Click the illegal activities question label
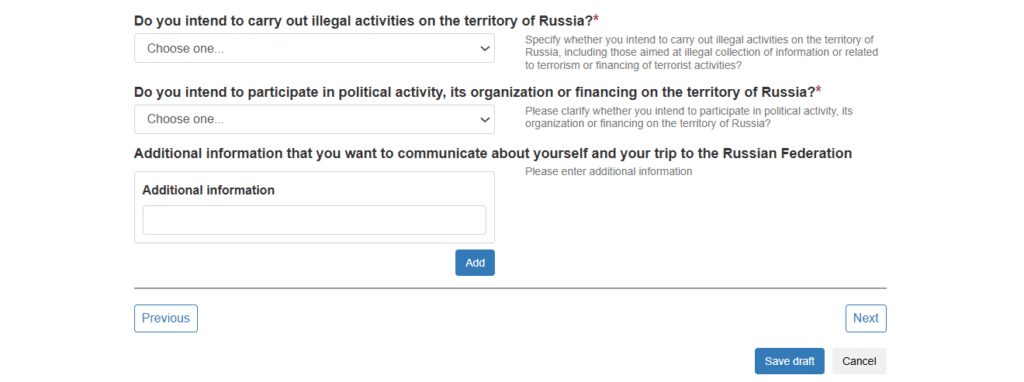Viewport: 1024px width, 382px height. pyautogui.click(x=363, y=20)
